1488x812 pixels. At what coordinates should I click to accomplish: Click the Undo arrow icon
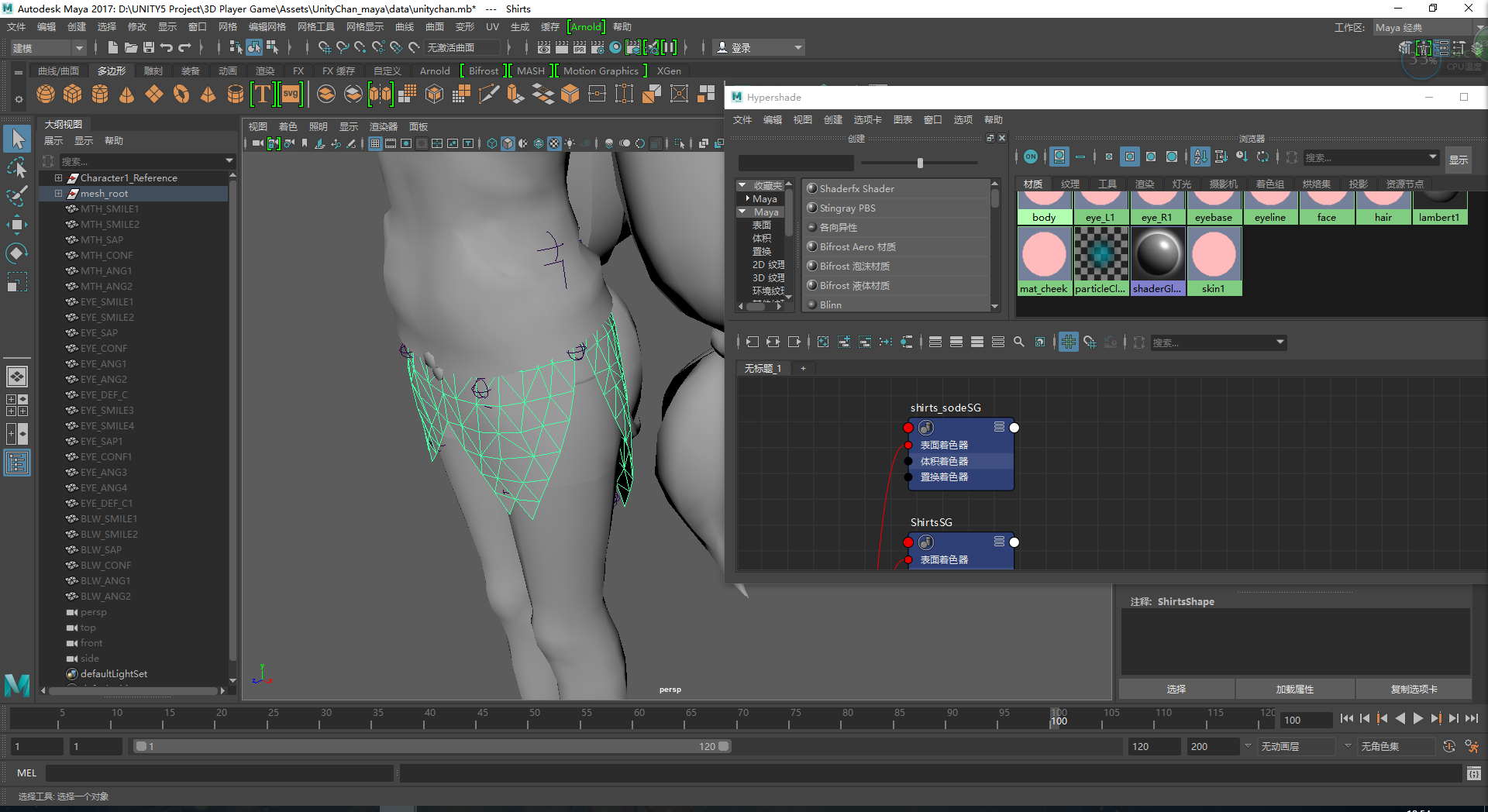tap(167, 47)
